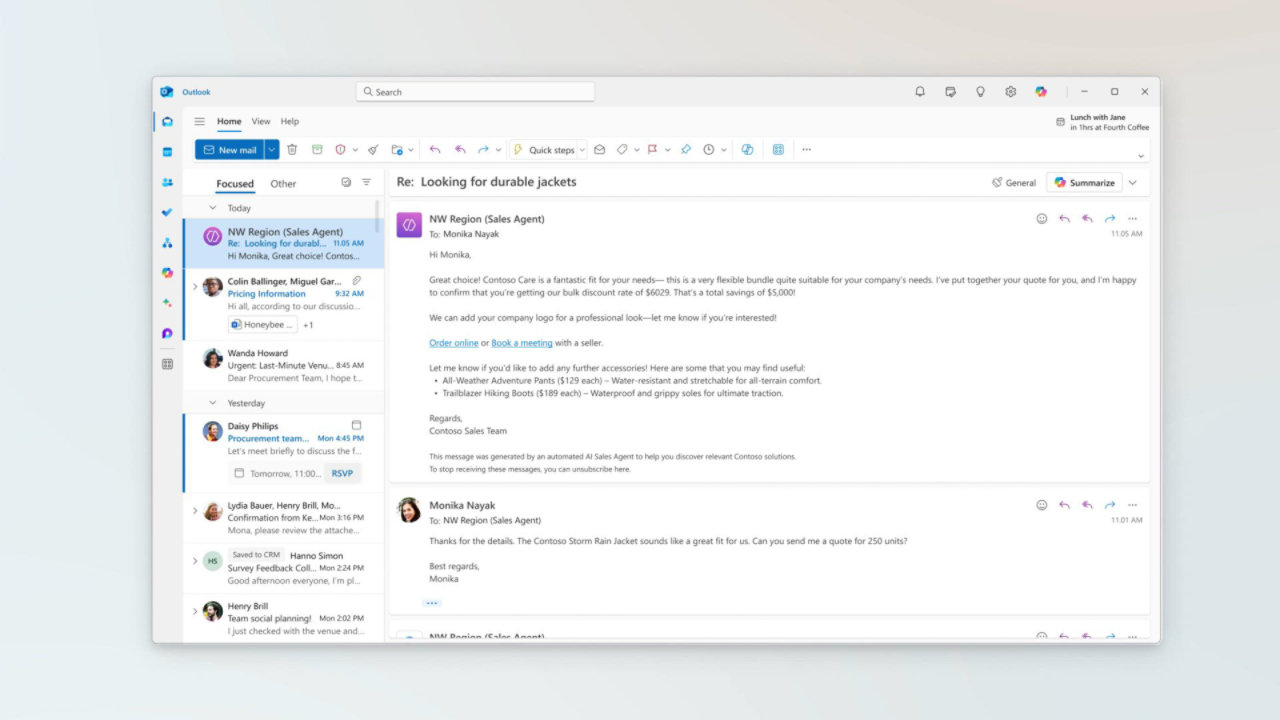This screenshot has height=720, width=1280.
Task: Pin this message with the pin icon
Action: (686, 150)
